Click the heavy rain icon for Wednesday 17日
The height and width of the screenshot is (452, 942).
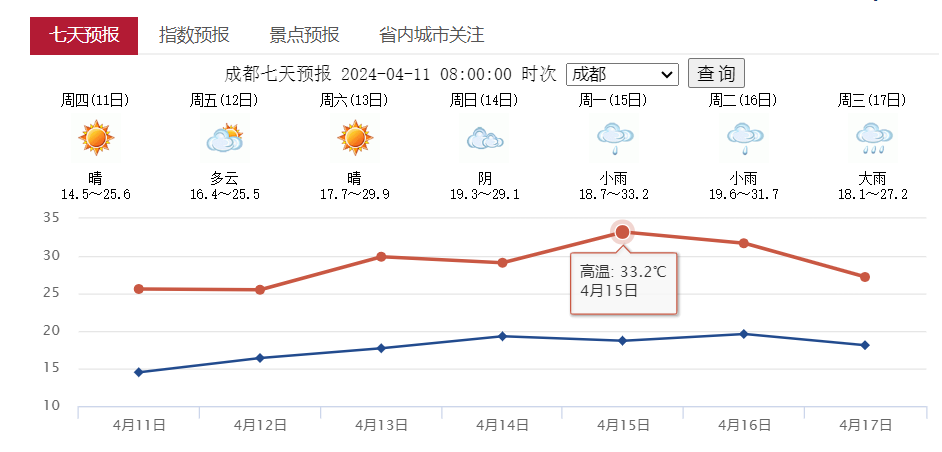click(x=874, y=138)
